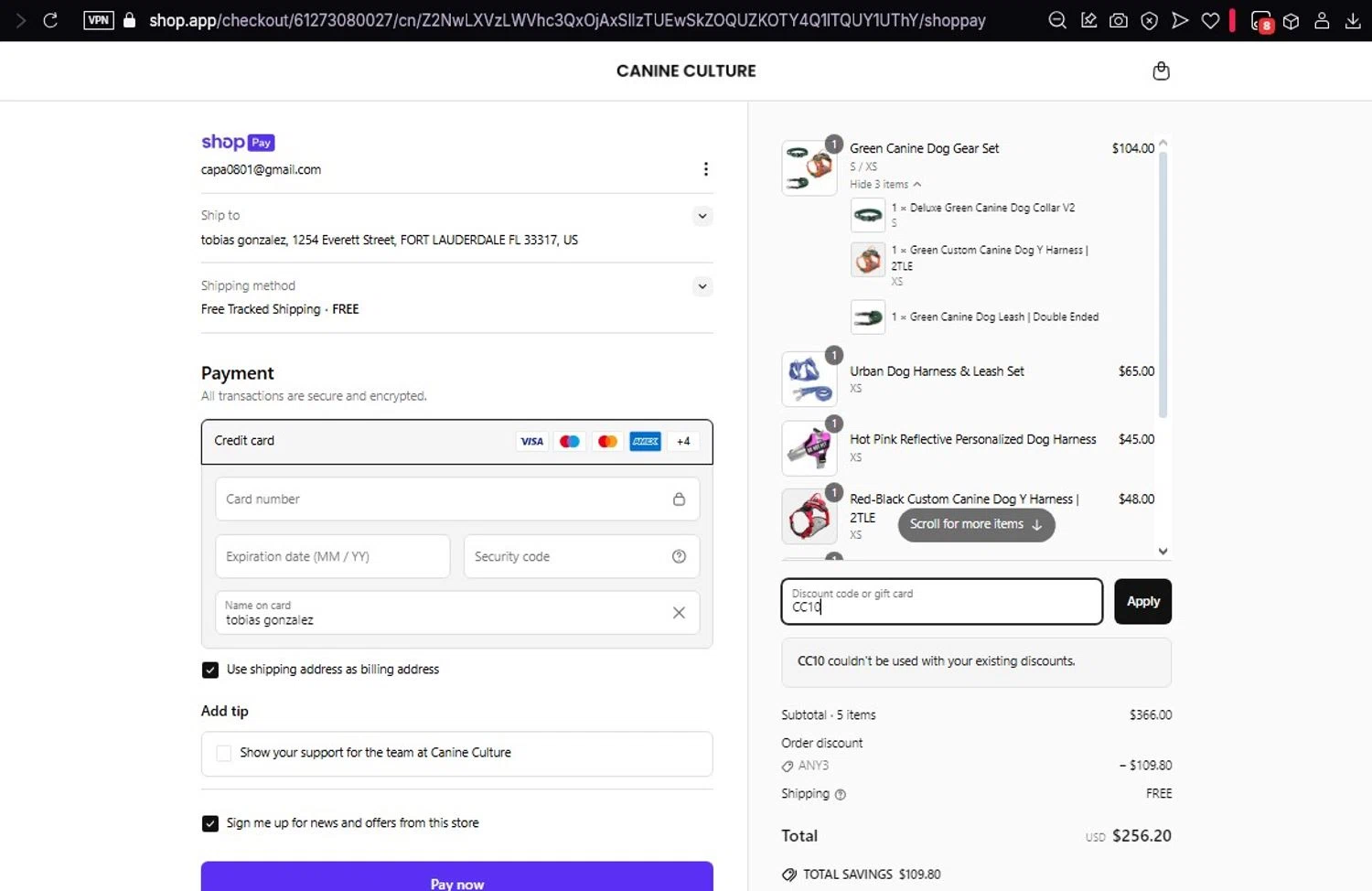The width and height of the screenshot is (1372, 891).
Task: Click the CANINE CULTURE store title
Action: [x=686, y=70]
